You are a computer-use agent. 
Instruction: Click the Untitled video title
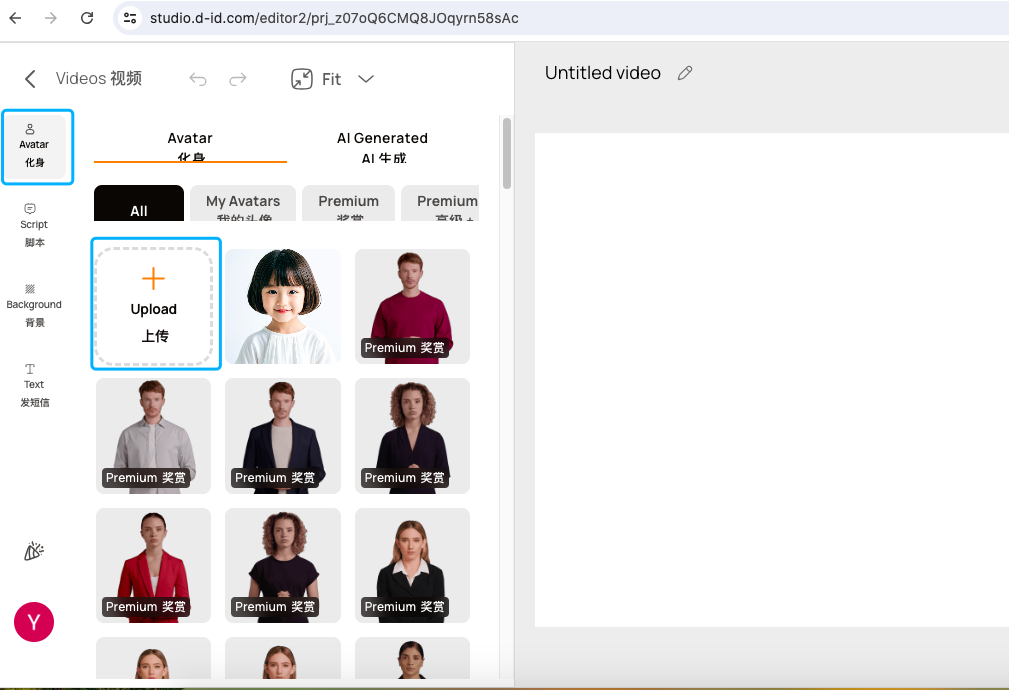[x=603, y=73]
